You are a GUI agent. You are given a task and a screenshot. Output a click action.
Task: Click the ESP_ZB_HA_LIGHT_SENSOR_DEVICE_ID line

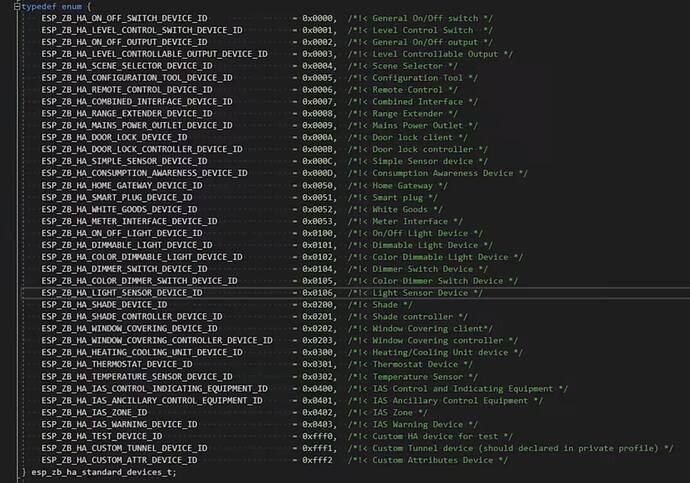pos(122,293)
